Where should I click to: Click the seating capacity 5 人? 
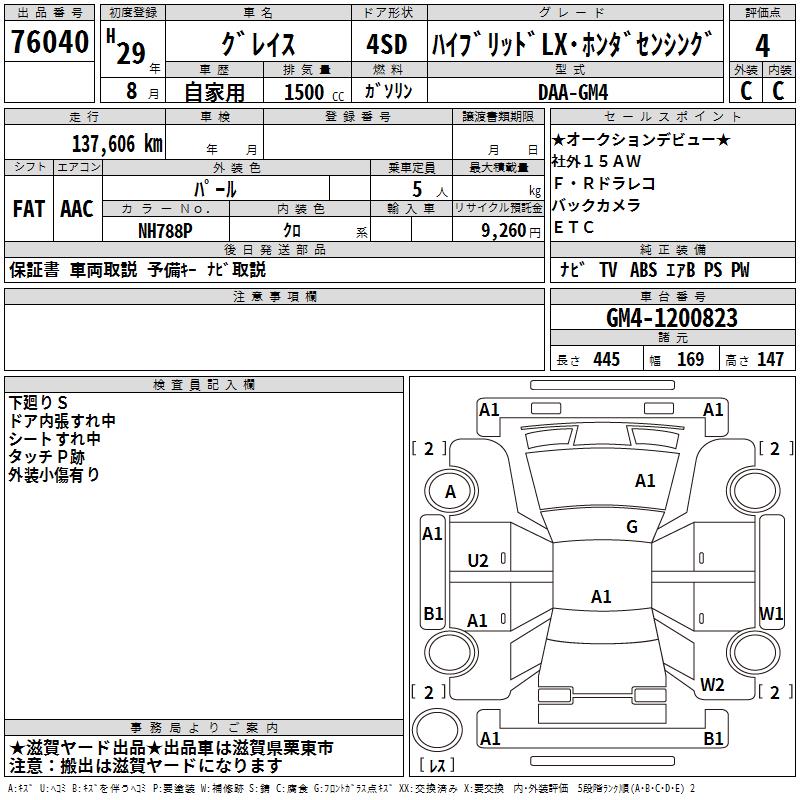[x=430, y=190]
